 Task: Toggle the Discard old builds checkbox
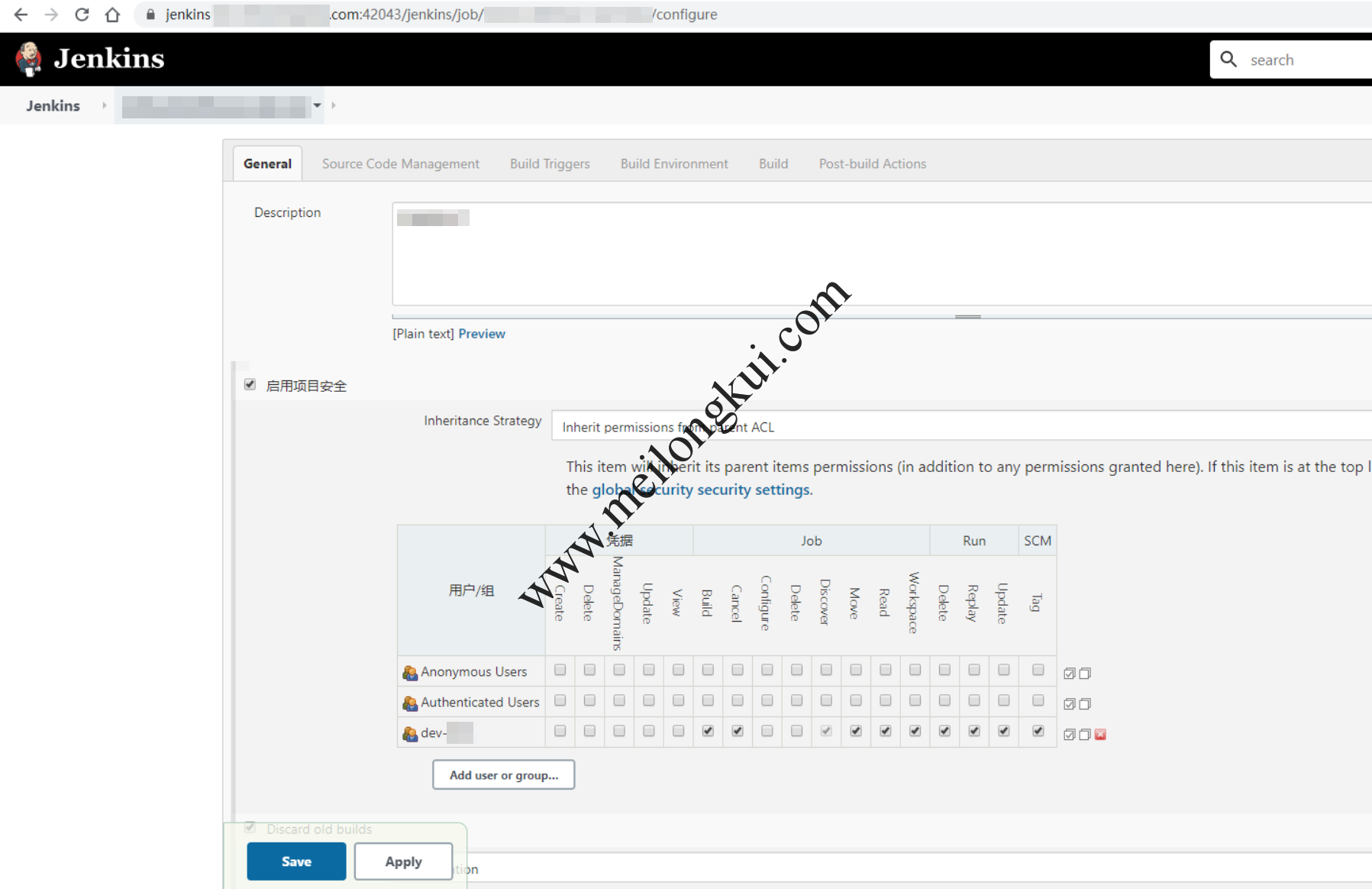(250, 827)
